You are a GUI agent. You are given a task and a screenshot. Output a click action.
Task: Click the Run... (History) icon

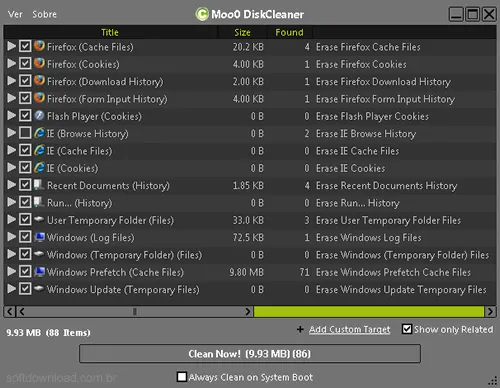coord(39,202)
